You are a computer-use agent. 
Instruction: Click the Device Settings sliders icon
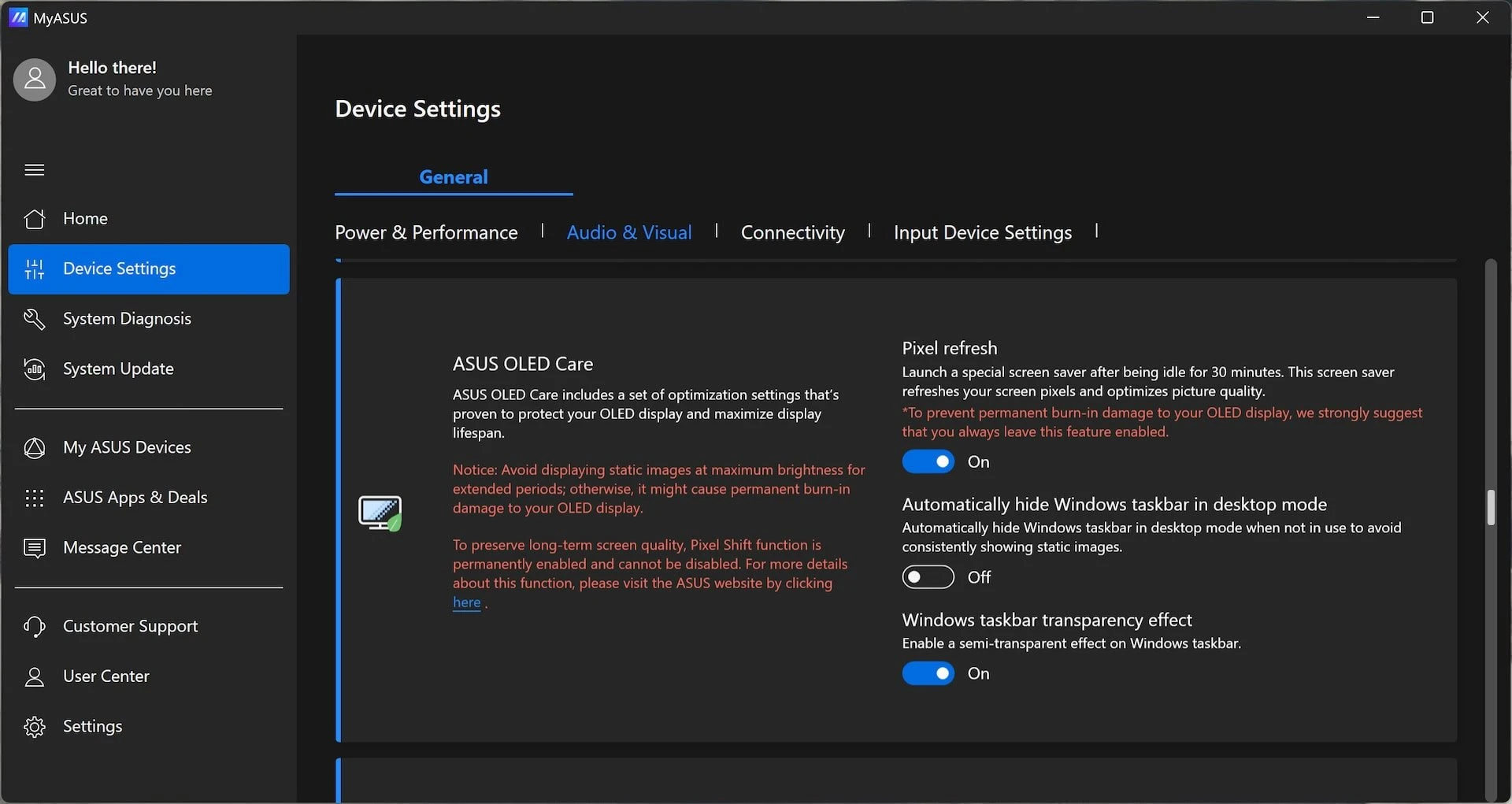point(35,269)
